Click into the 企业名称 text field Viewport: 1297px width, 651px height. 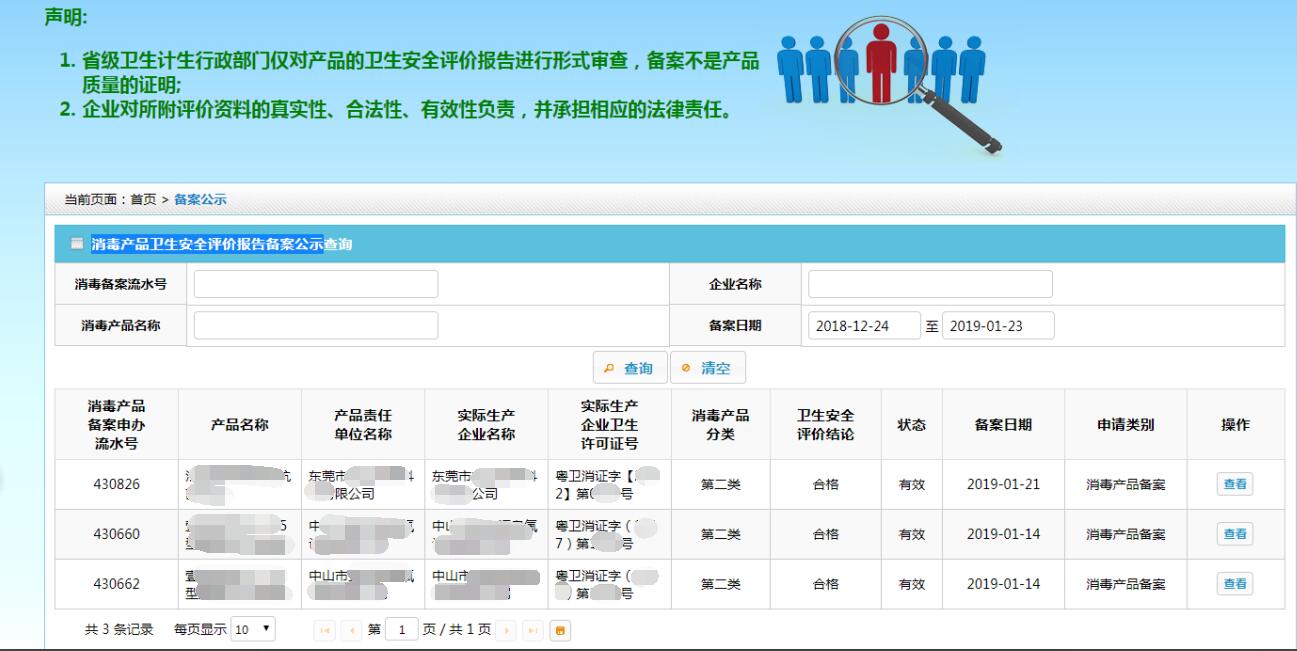(930, 284)
